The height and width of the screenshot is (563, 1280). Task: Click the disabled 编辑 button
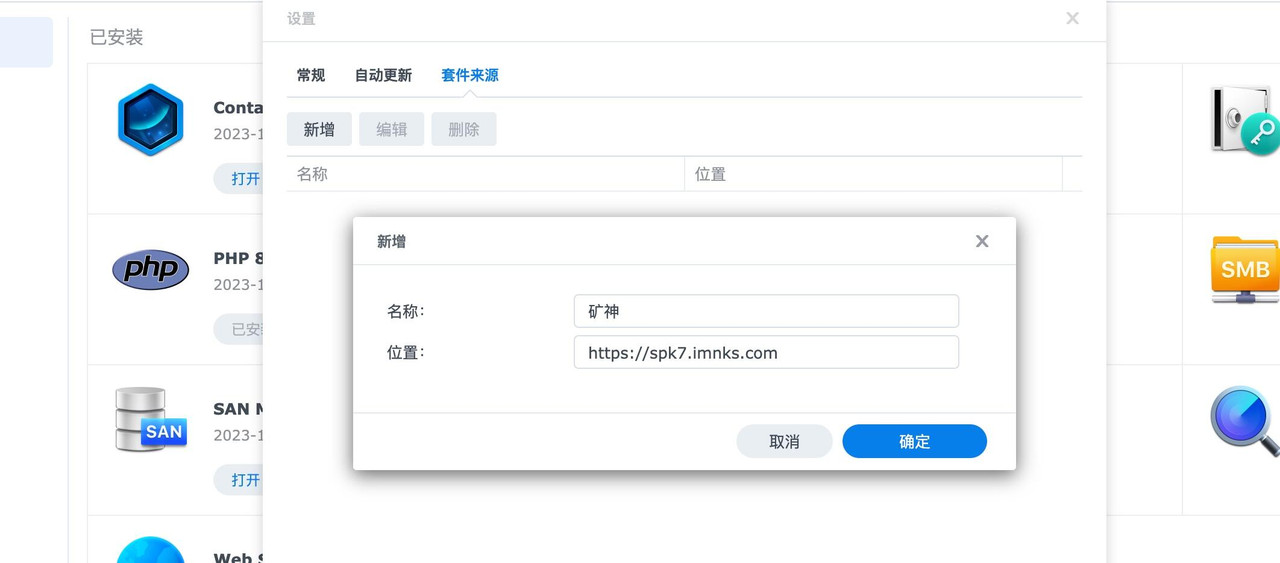click(x=391, y=129)
